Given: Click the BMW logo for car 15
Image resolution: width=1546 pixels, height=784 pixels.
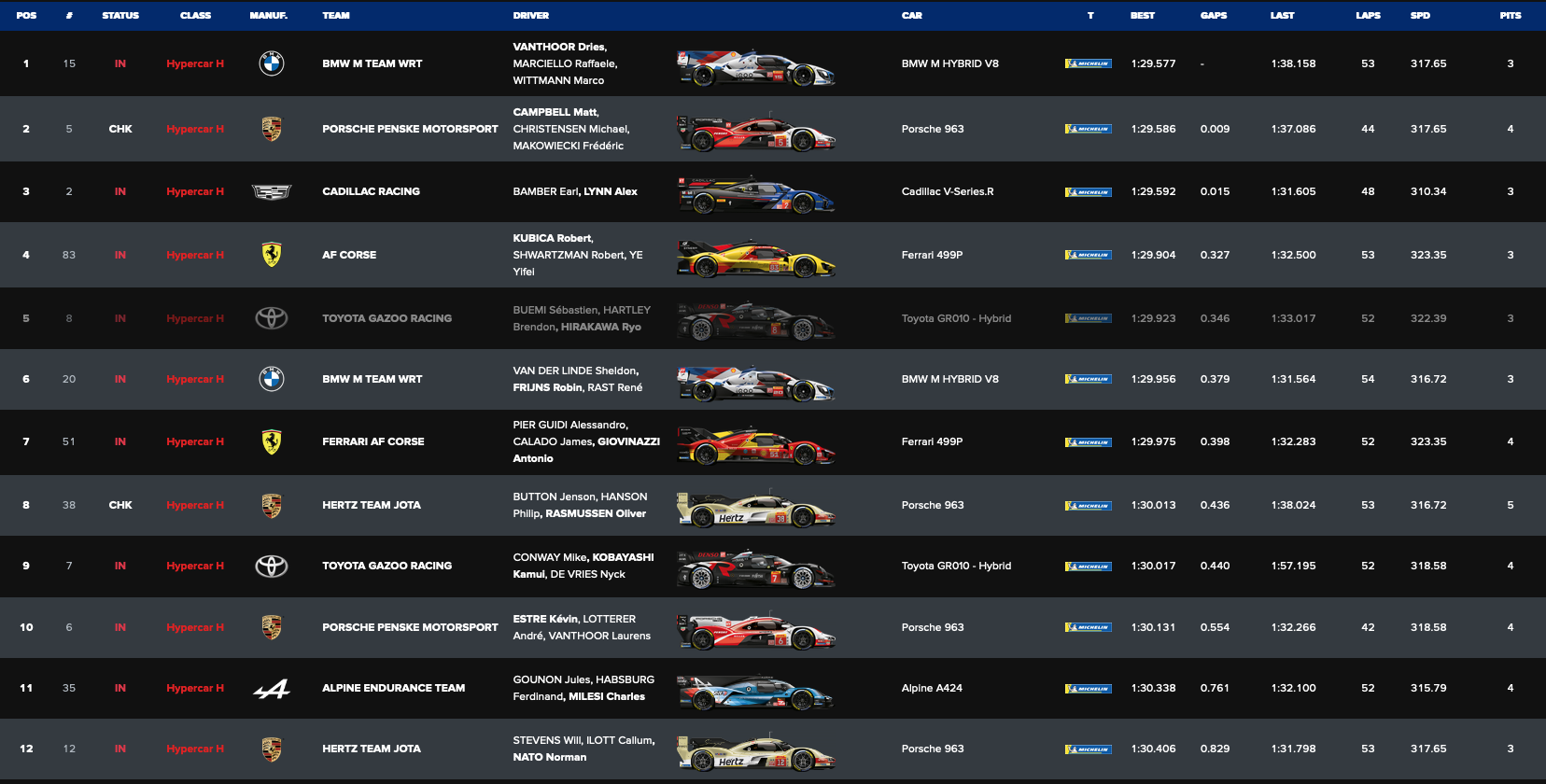Looking at the screenshot, I should coord(272,63).
